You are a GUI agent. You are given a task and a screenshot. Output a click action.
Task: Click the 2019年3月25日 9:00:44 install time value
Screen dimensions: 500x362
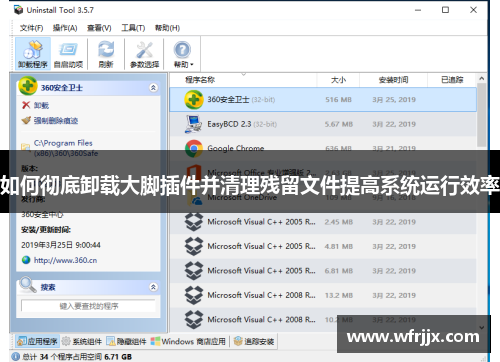click(61, 245)
